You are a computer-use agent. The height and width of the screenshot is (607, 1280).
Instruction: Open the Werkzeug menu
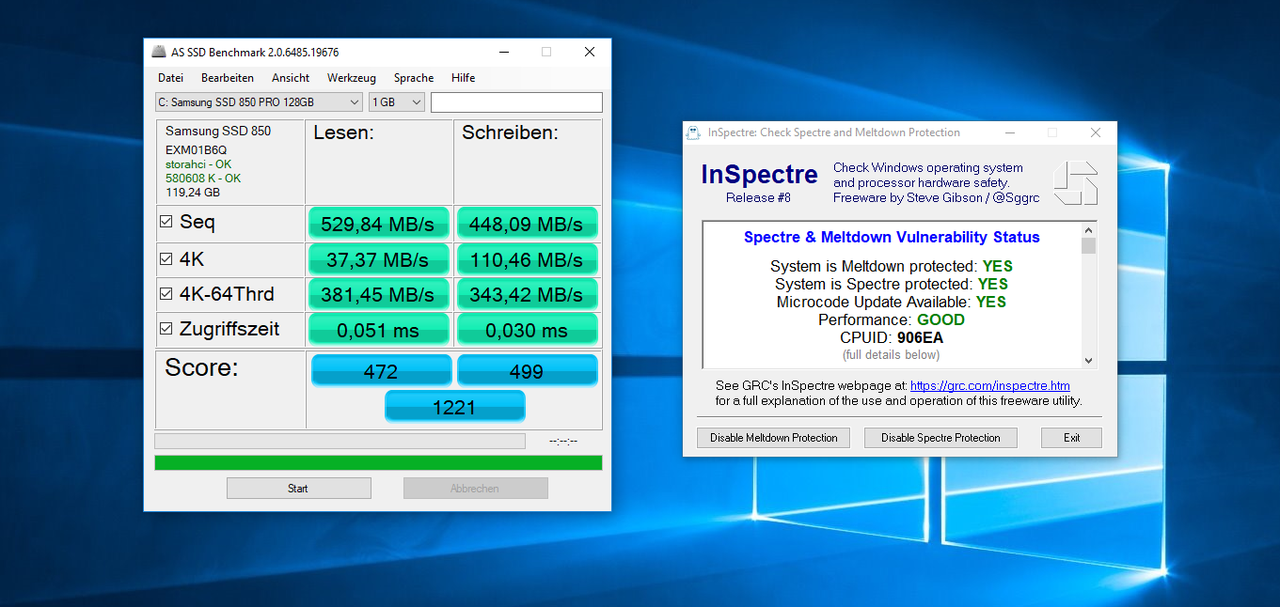pyautogui.click(x=351, y=78)
